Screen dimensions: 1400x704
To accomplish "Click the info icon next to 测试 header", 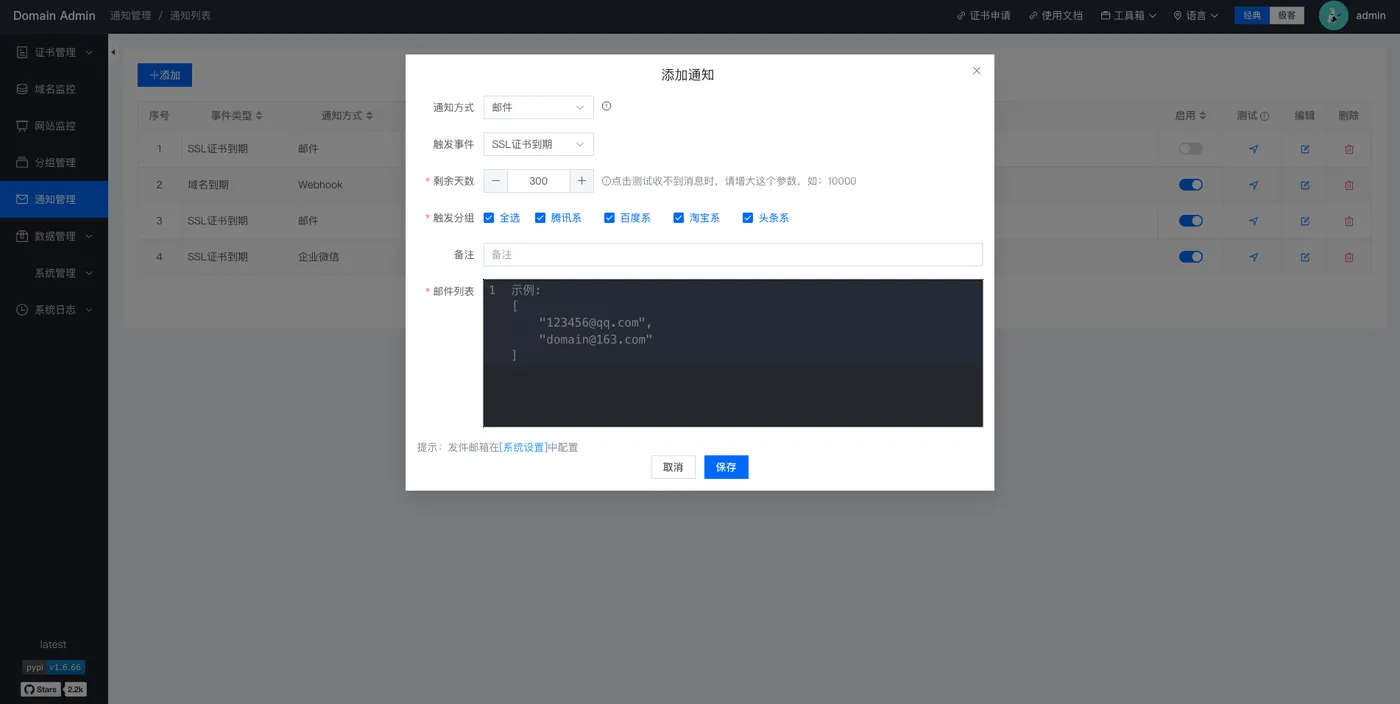I will pos(1264,116).
